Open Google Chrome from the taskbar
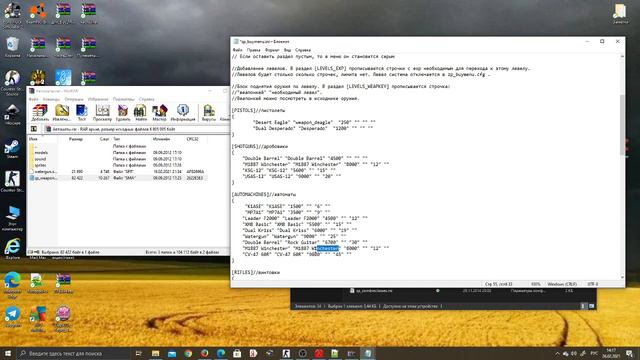Image resolution: width=640 pixels, height=360 pixels. pos(188,353)
